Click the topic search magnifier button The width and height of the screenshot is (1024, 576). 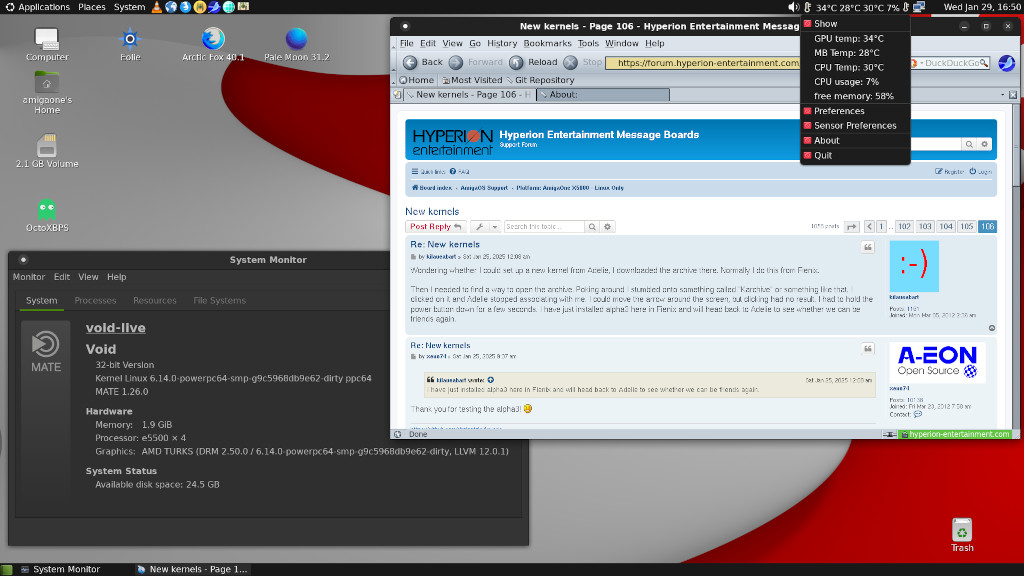click(x=592, y=227)
